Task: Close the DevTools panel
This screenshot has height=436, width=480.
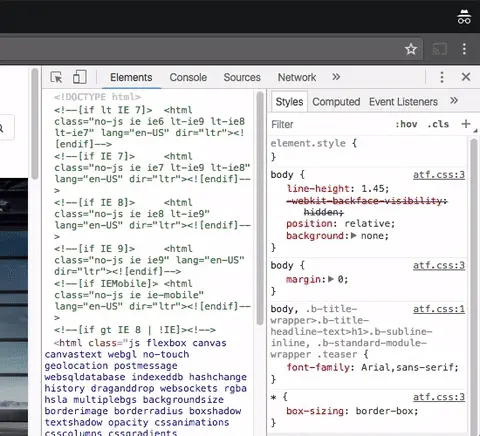Action: pos(466,77)
